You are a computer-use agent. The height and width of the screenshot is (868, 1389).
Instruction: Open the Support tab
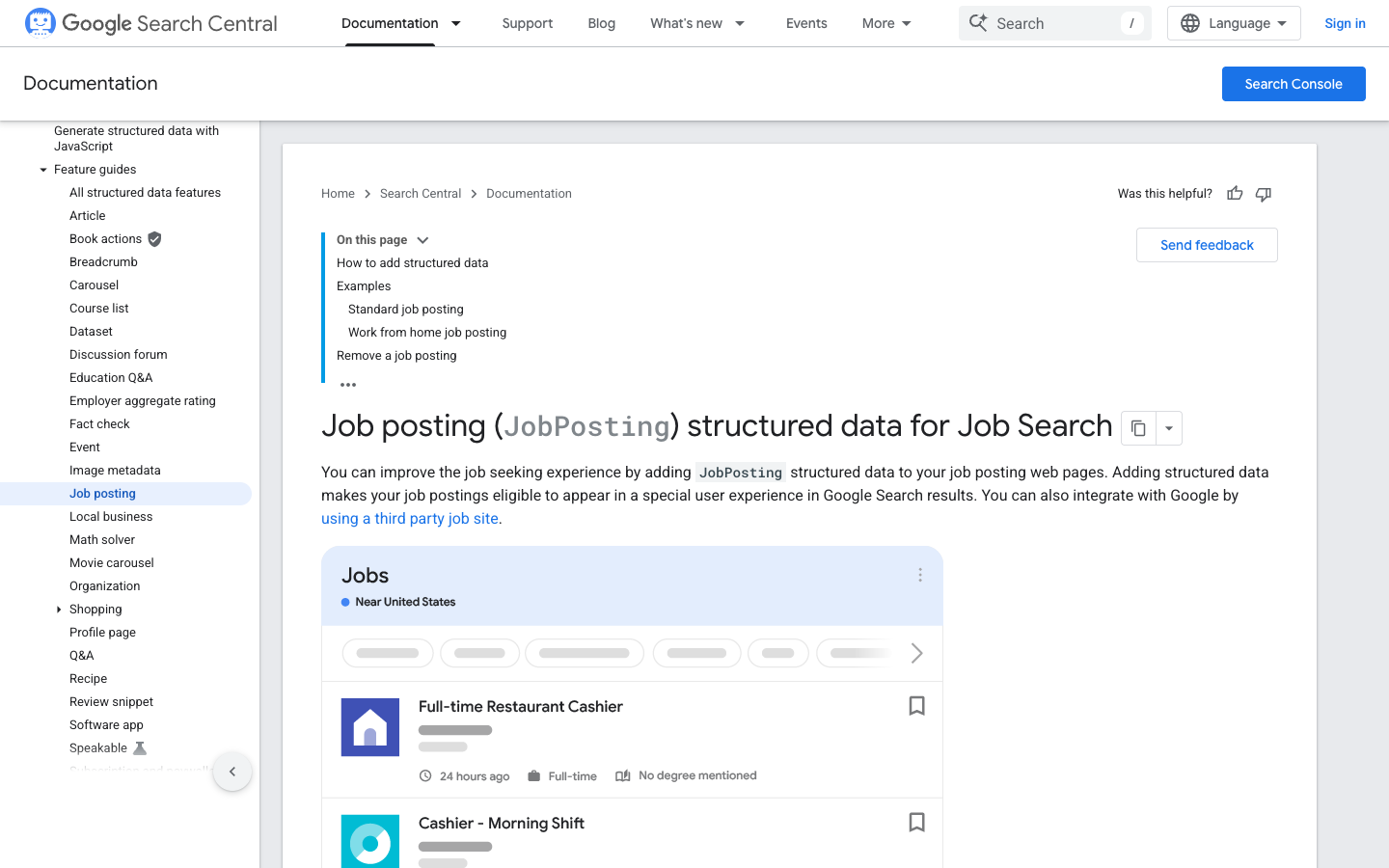pyautogui.click(x=528, y=23)
